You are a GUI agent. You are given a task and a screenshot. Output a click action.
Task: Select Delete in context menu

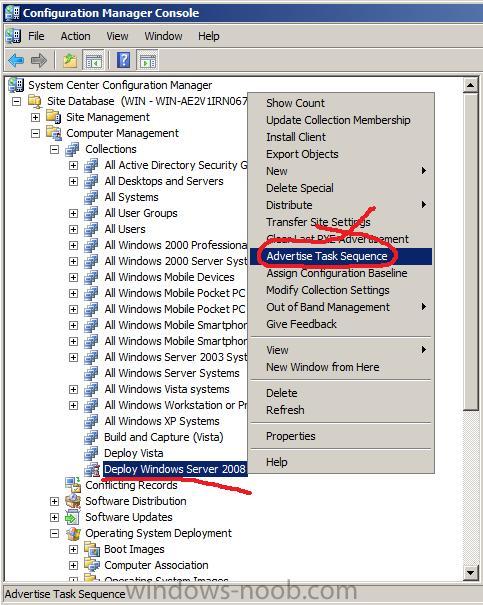(x=341, y=393)
